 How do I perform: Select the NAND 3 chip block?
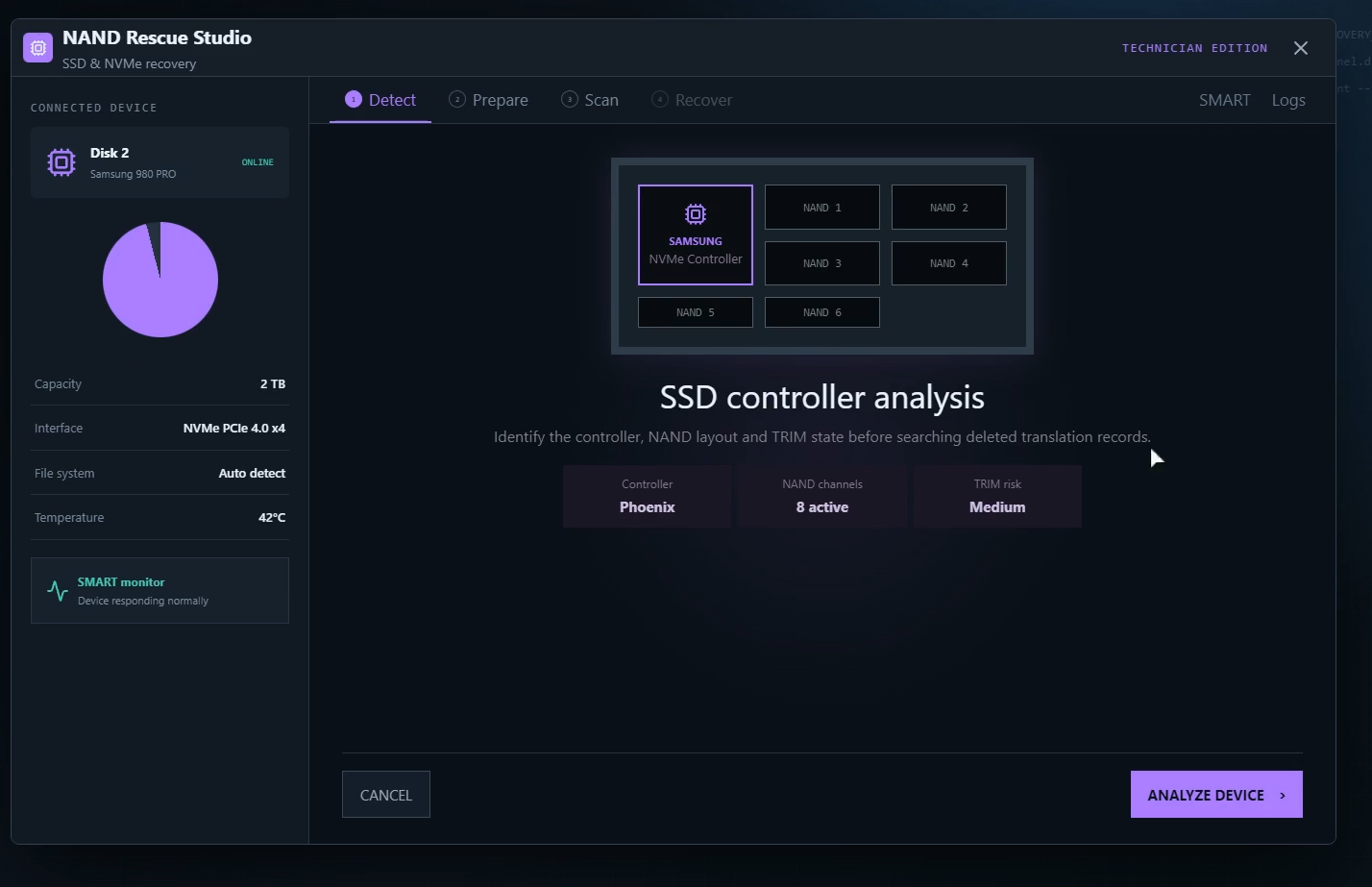coord(822,263)
